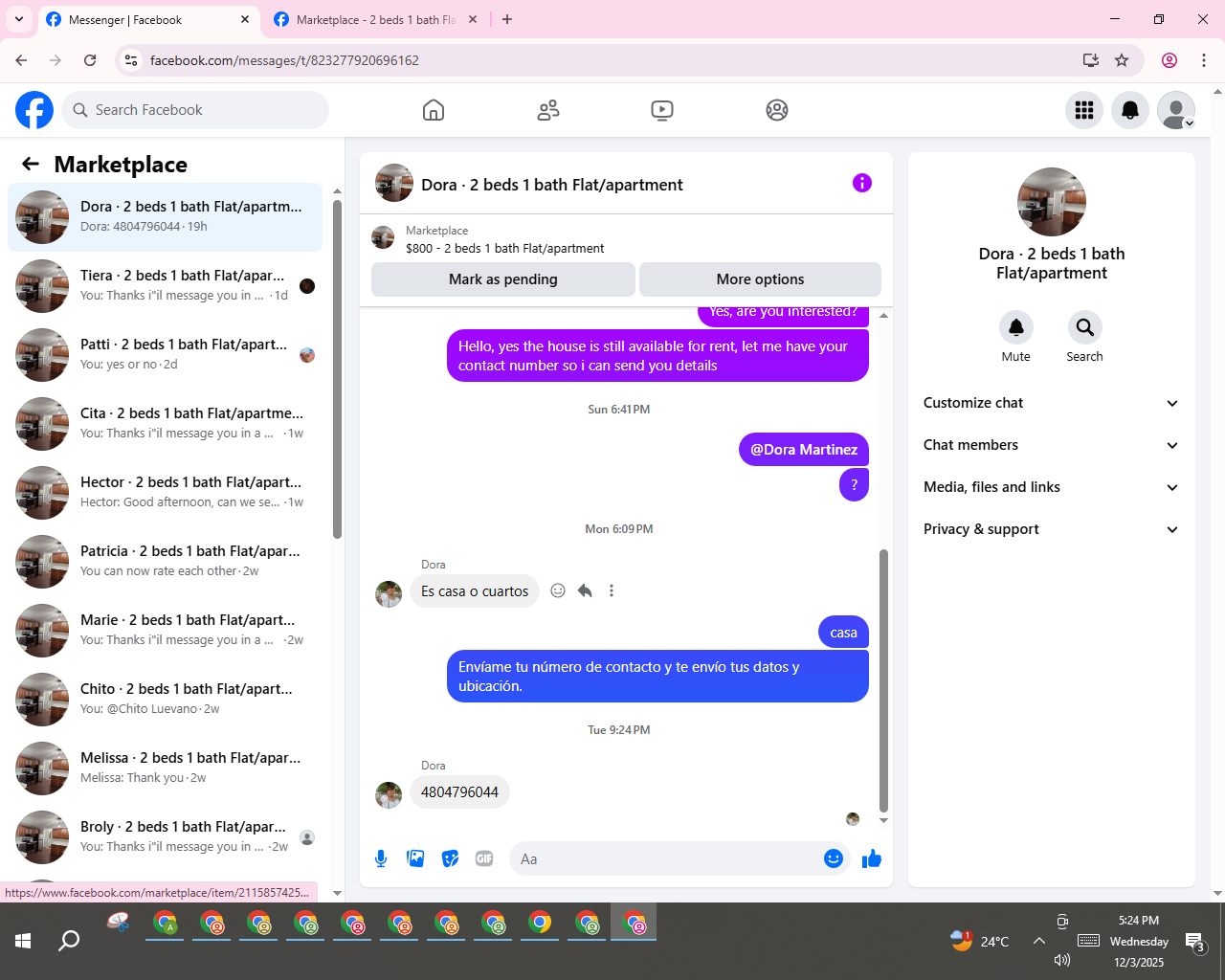Click More options button
Image resolution: width=1225 pixels, height=980 pixels.
click(x=761, y=279)
